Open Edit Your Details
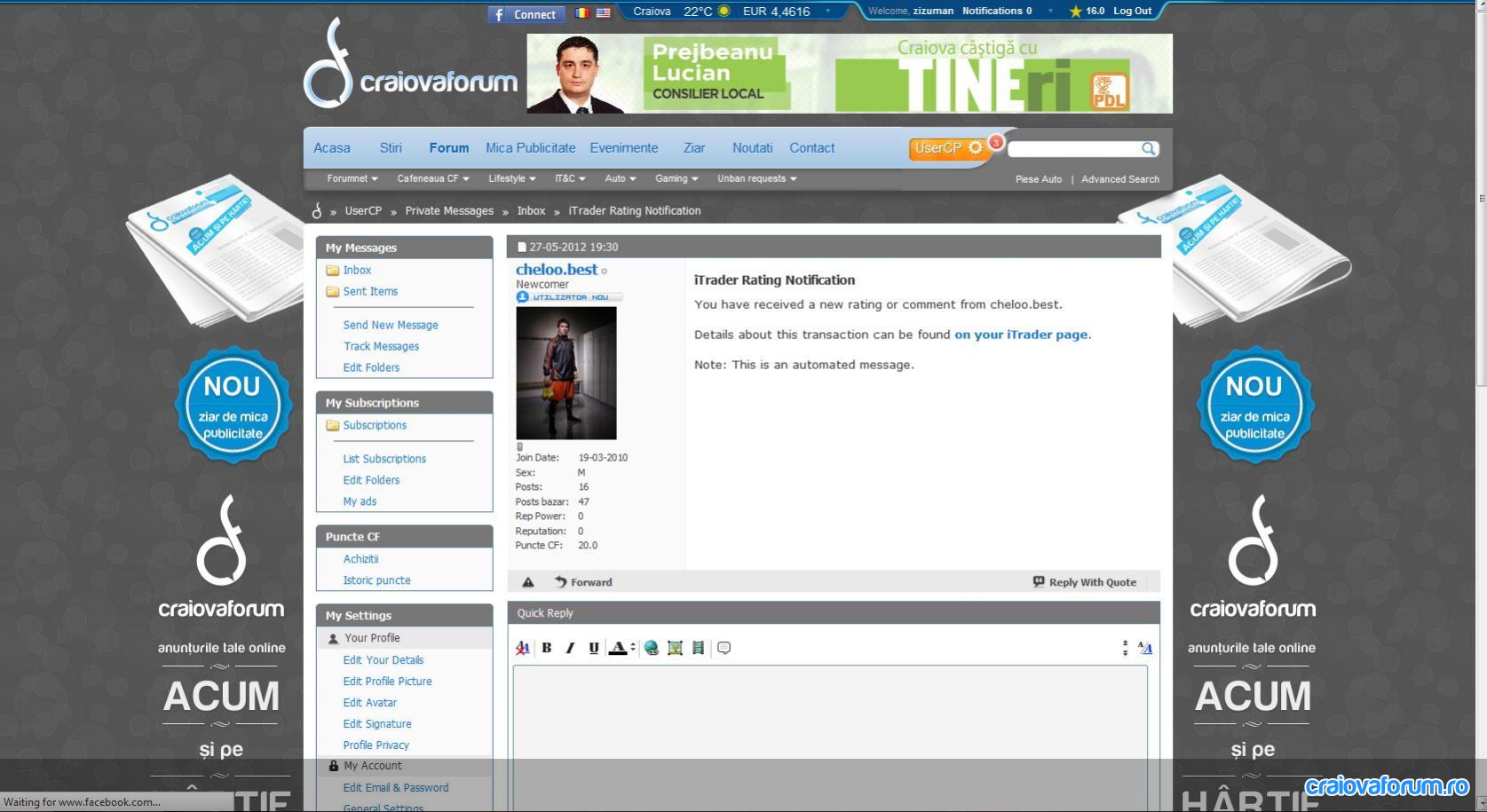This screenshot has height=812, width=1487. pos(384,660)
